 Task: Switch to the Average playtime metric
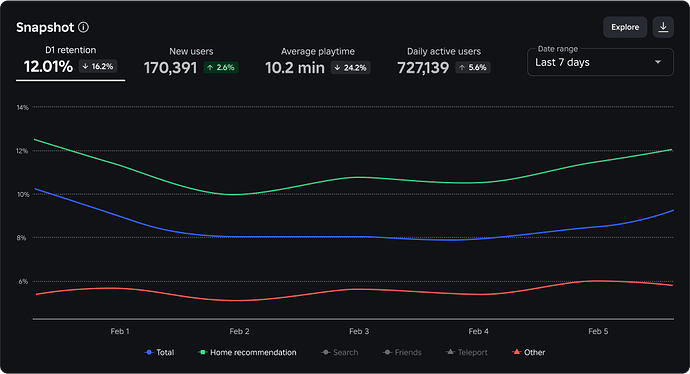[x=318, y=62]
